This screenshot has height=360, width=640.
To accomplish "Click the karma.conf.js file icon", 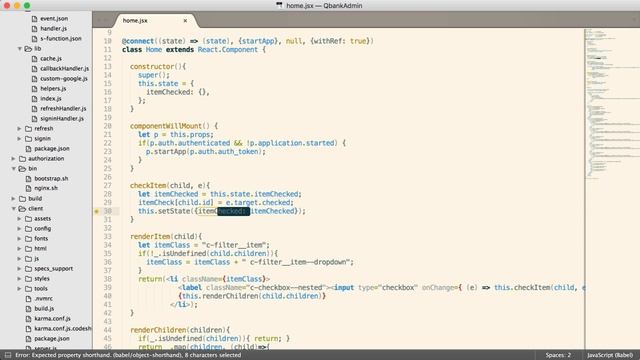I will pyautogui.click(x=28, y=318).
